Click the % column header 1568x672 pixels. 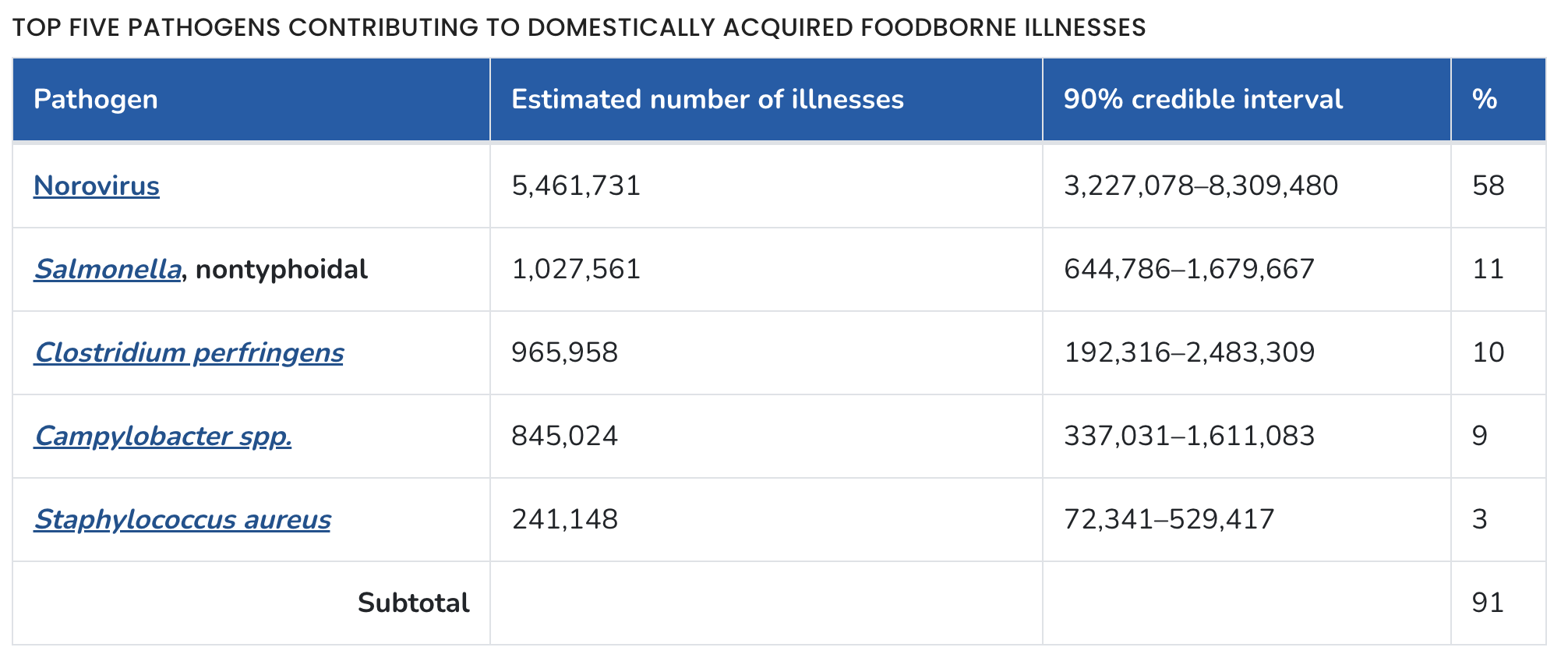coord(1485,100)
